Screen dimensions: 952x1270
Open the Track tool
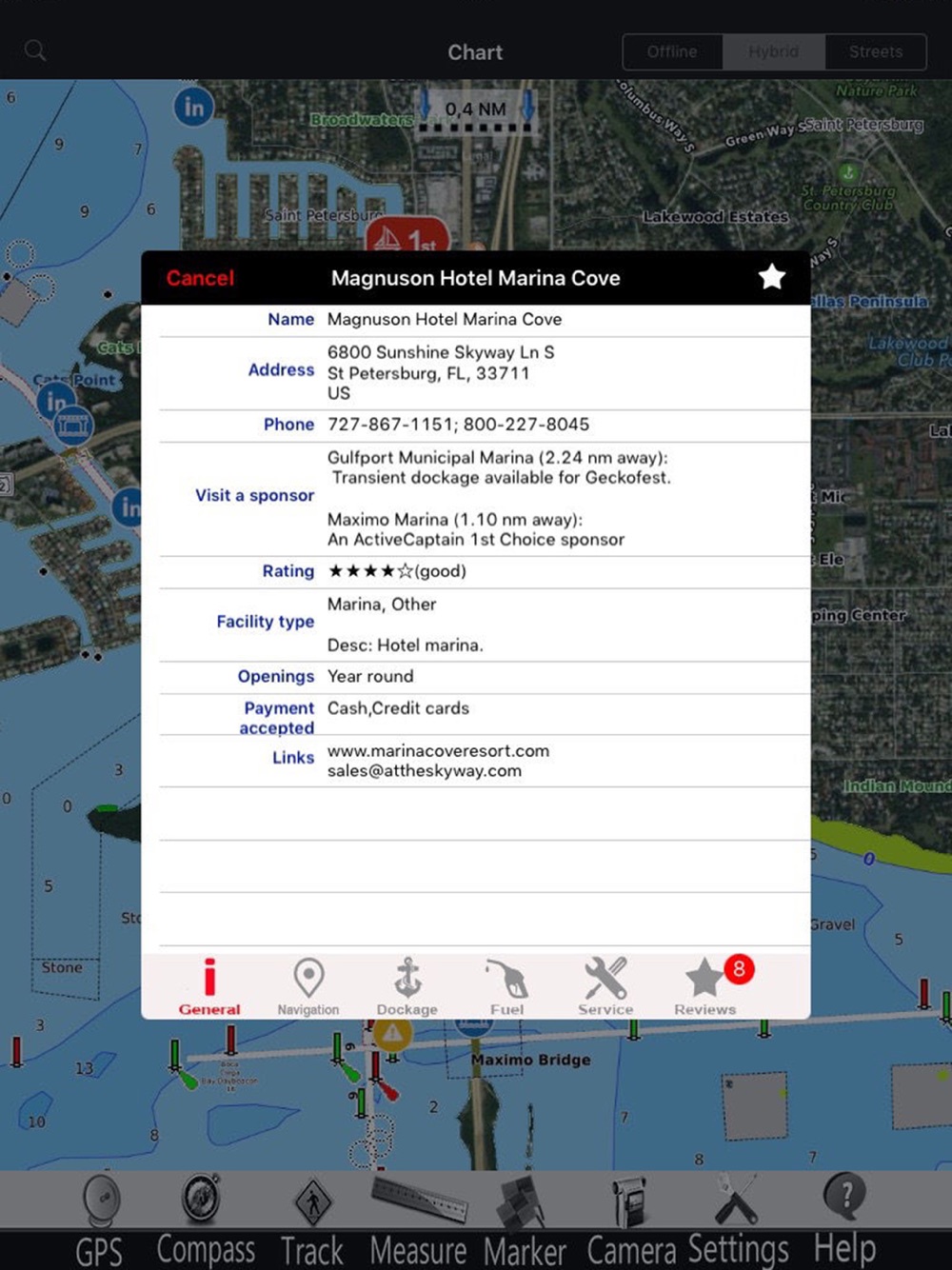point(312,1222)
